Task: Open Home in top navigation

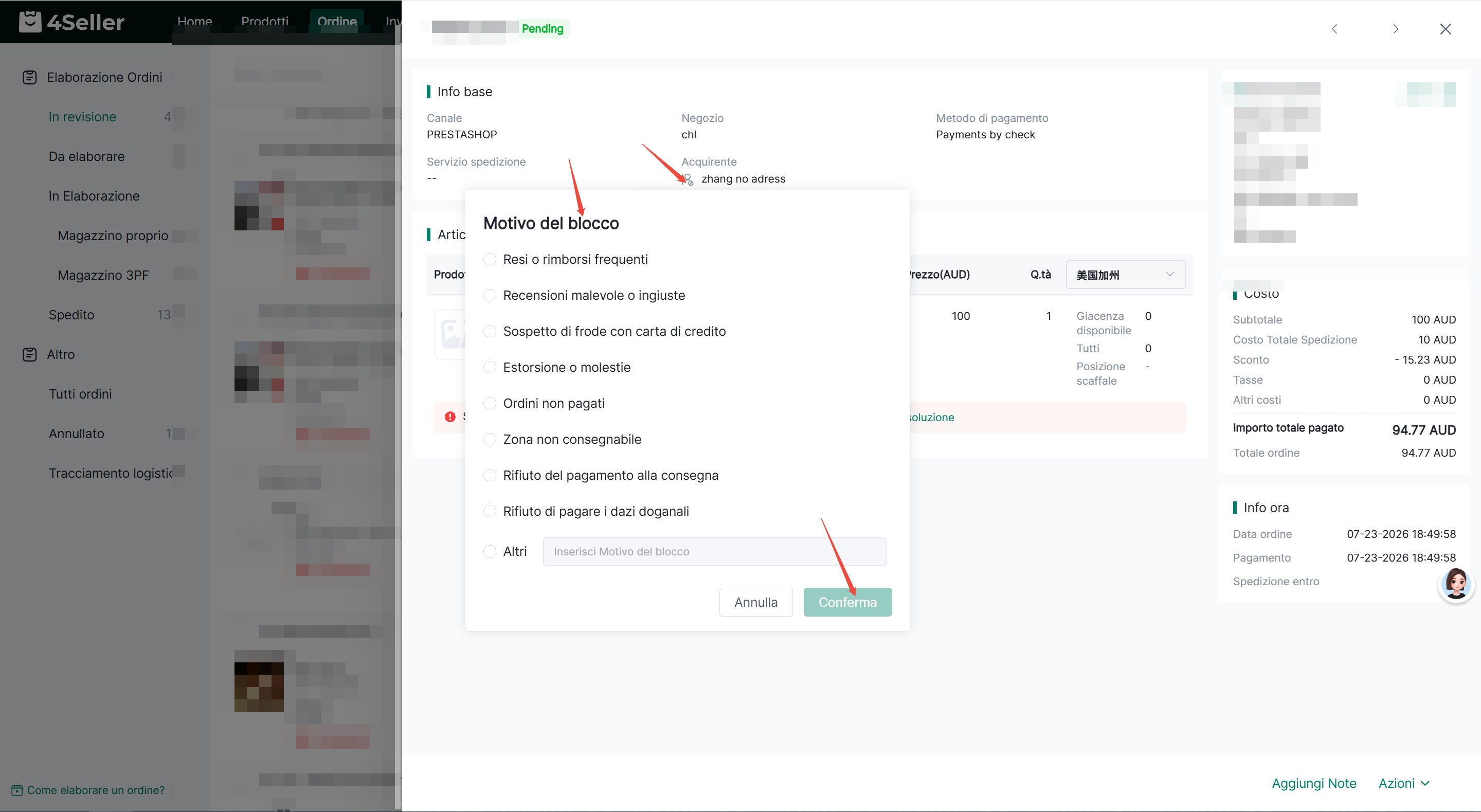Action: (x=195, y=22)
